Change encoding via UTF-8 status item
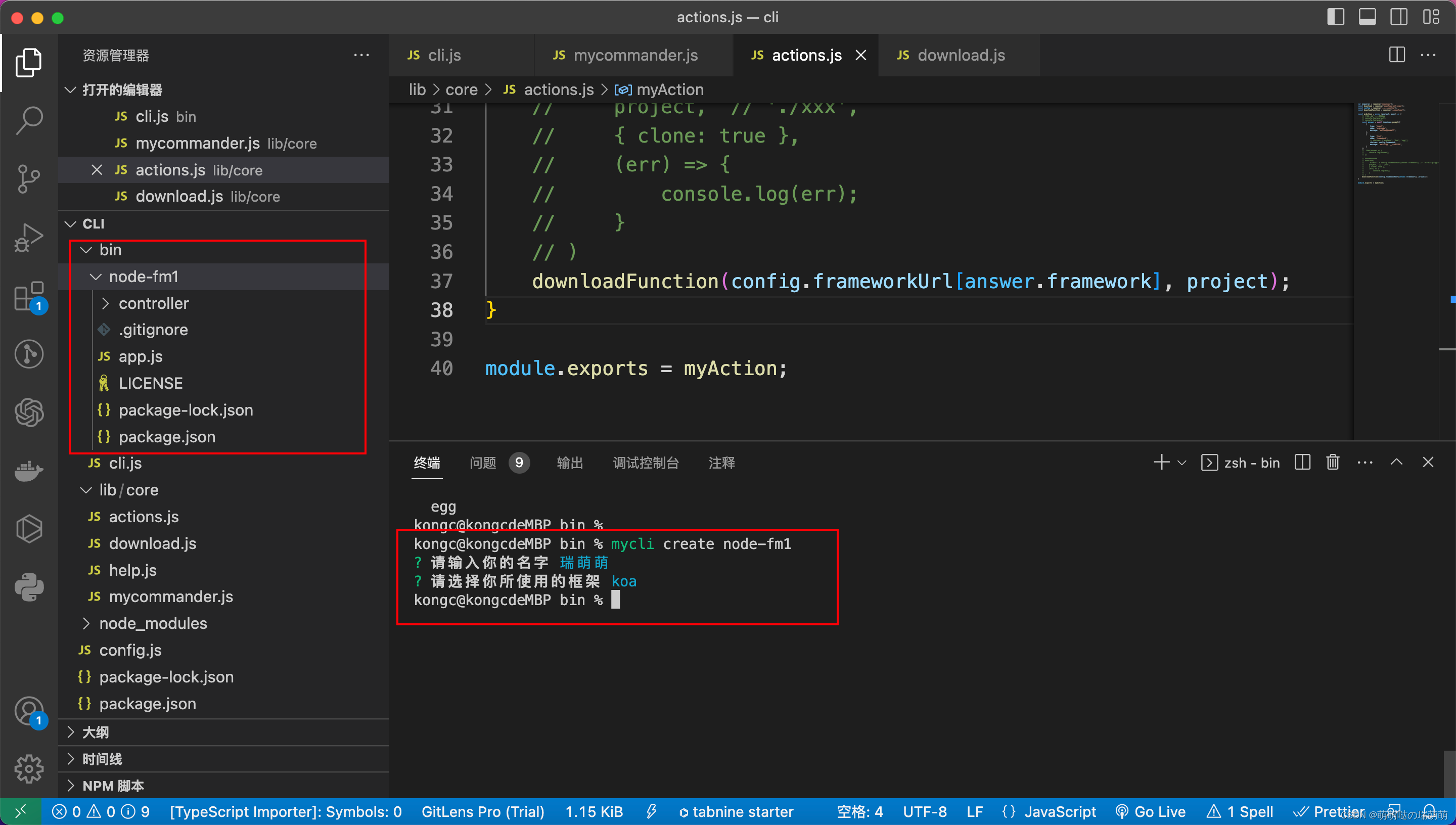This screenshot has width=1456, height=825. coord(925,811)
